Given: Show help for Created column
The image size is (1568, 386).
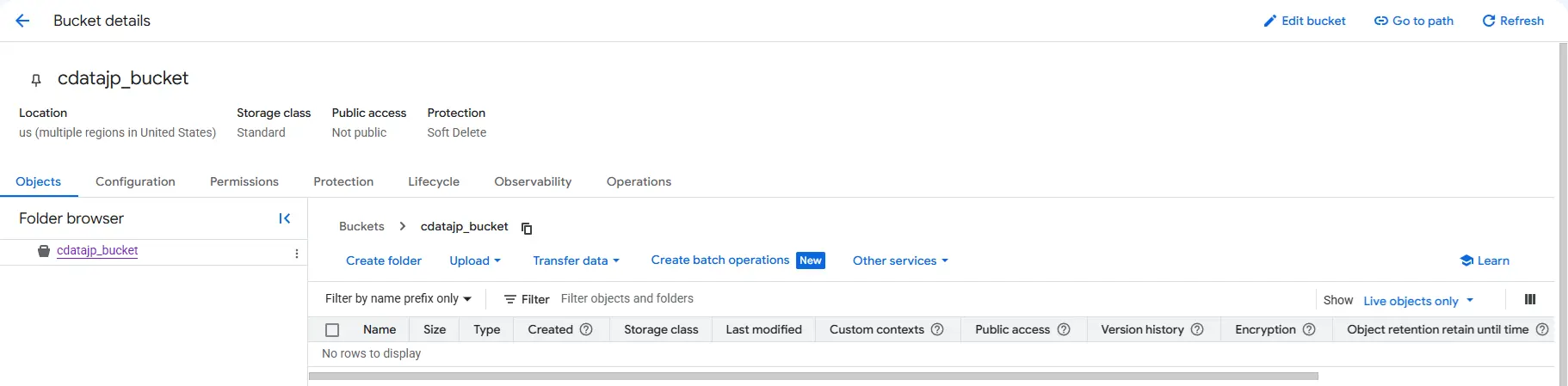Looking at the screenshot, I should (x=586, y=329).
